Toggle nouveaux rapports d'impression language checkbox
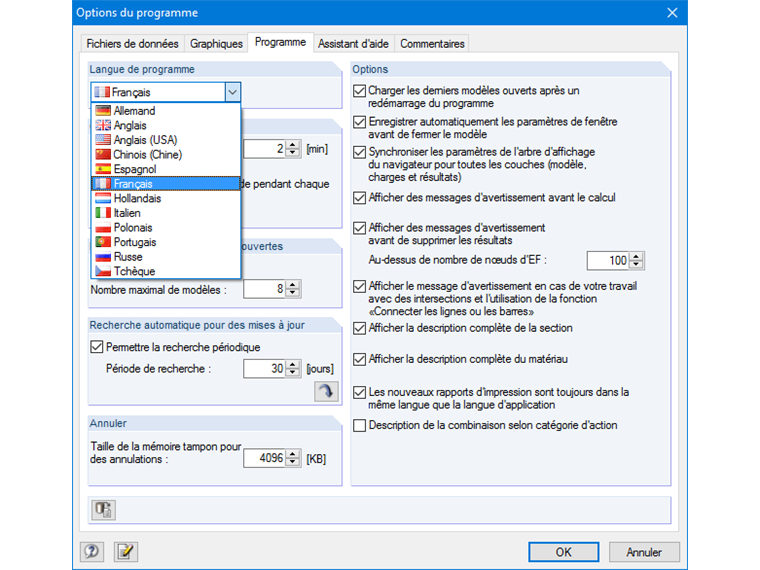Image resolution: width=760 pixels, height=570 pixels. pos(359,392)
